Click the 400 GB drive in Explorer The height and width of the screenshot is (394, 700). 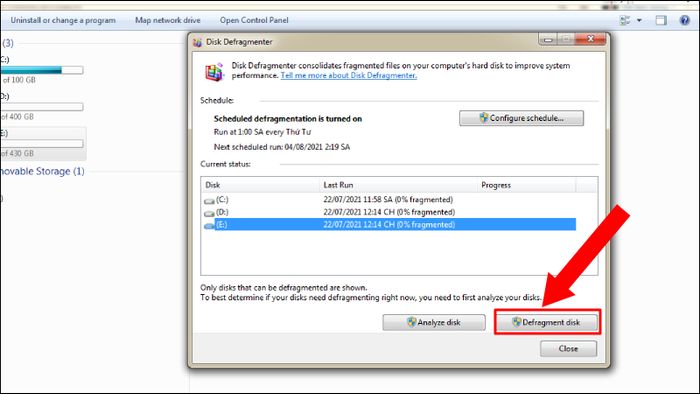(x=42, y=107)
